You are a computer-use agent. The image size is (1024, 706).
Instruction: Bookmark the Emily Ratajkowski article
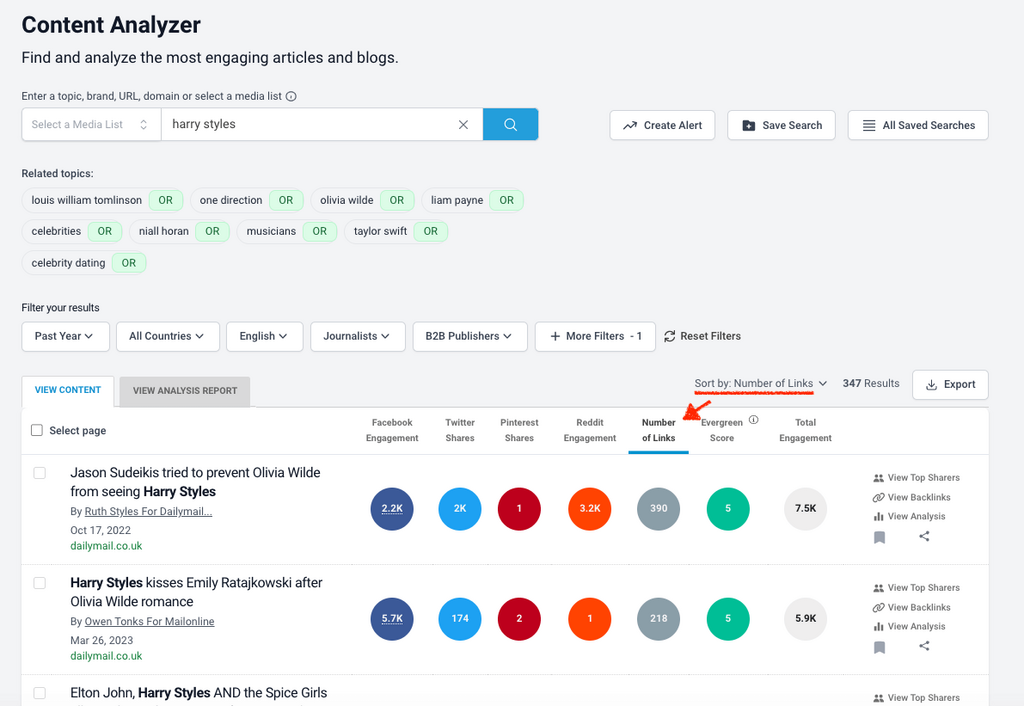click(x=879, y=647)
